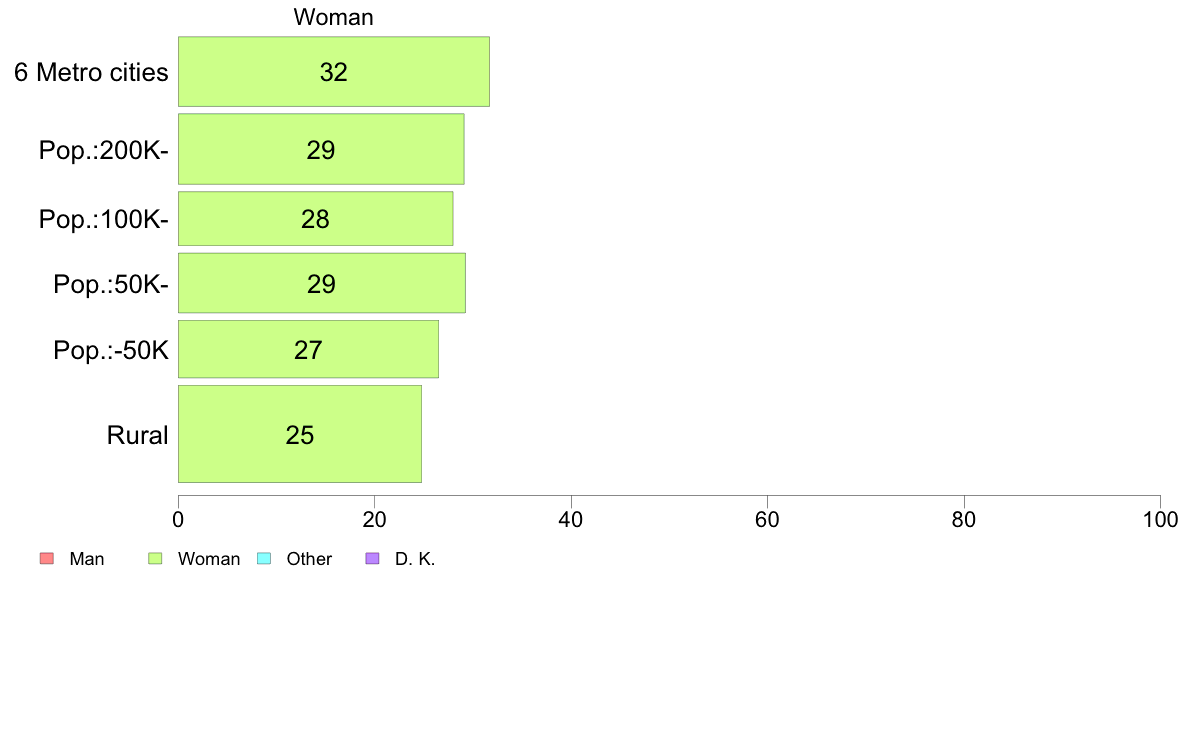Click the purple D. K. legend swatch
Screen dimensions: 1188x736
point(373,559)
